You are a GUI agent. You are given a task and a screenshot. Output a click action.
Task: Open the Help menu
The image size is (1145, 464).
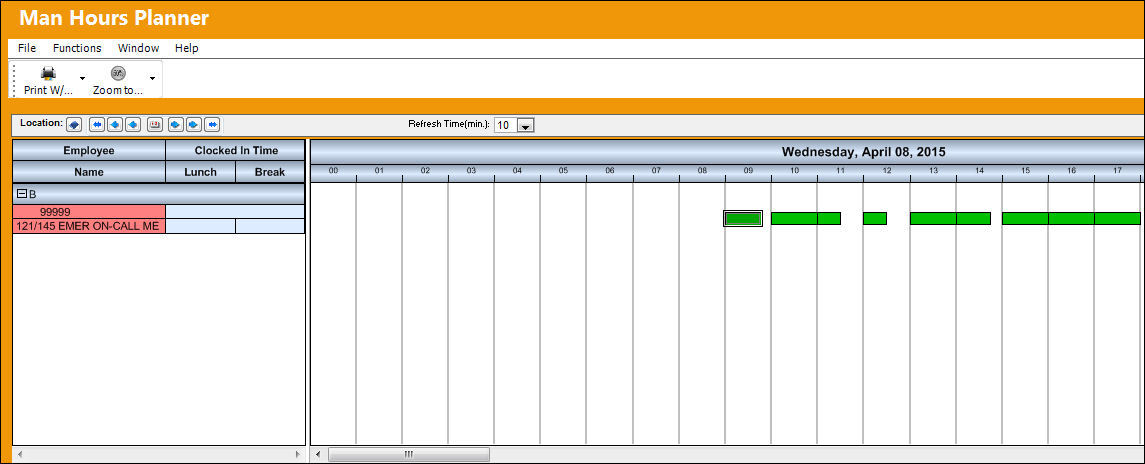pyautogui.click(x=187, y=48)
